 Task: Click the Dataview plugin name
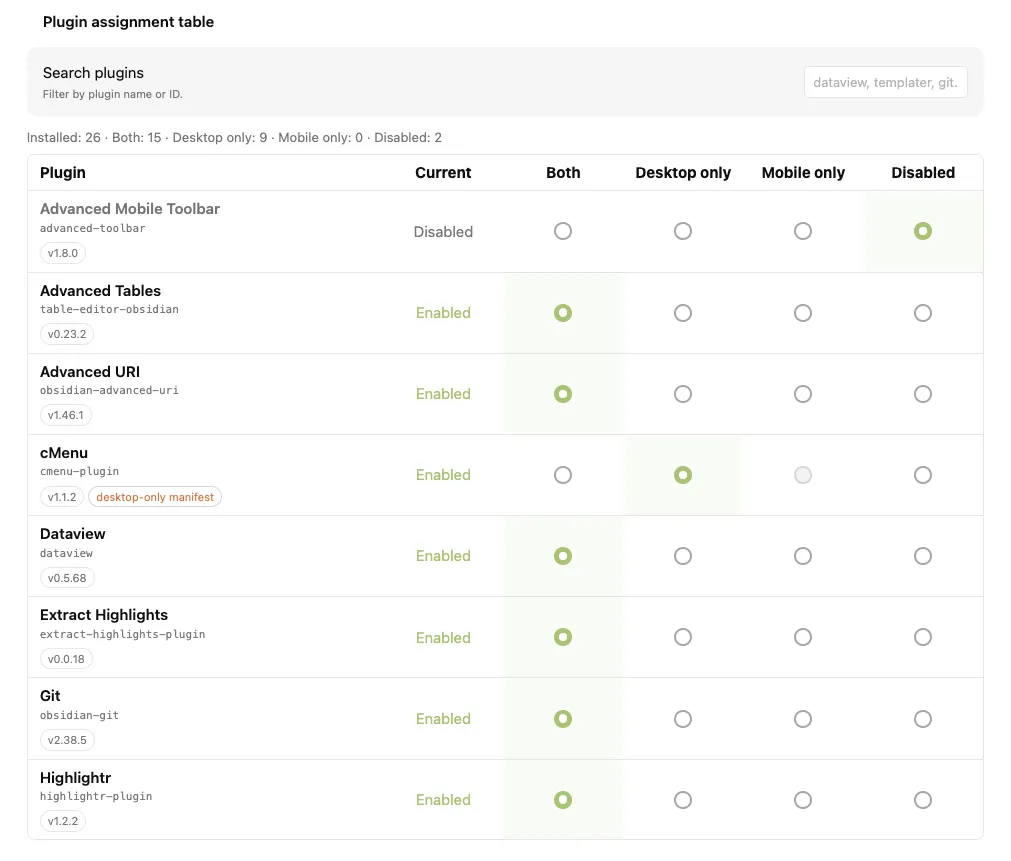[x=72, y=534]
